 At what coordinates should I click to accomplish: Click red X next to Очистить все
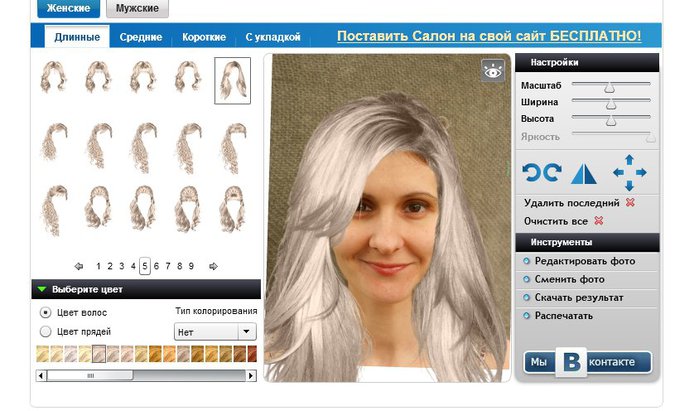[x=599, y=221]
